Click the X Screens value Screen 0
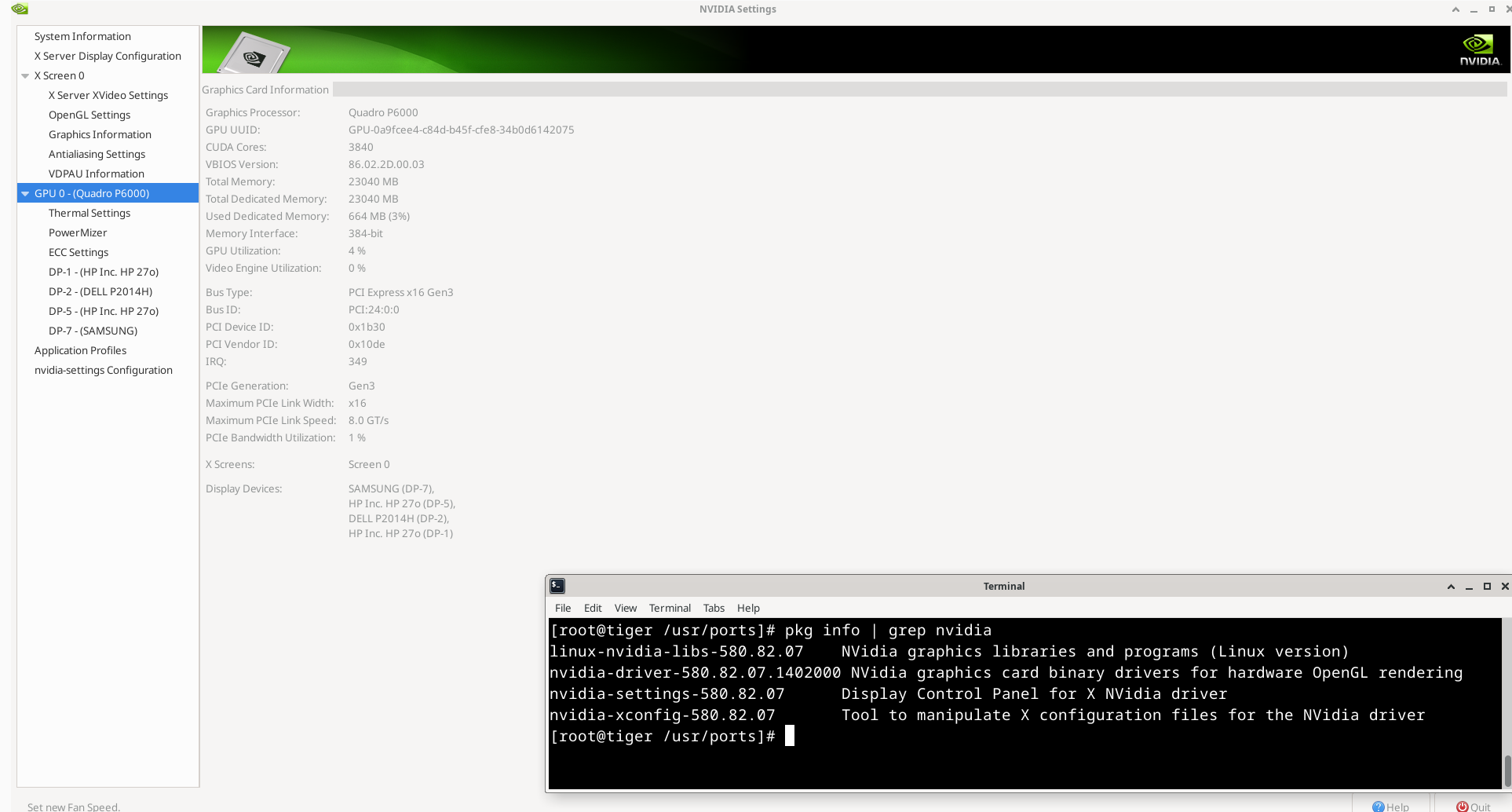Viewport: 1512px width, 812px height. tap(369, 464)
